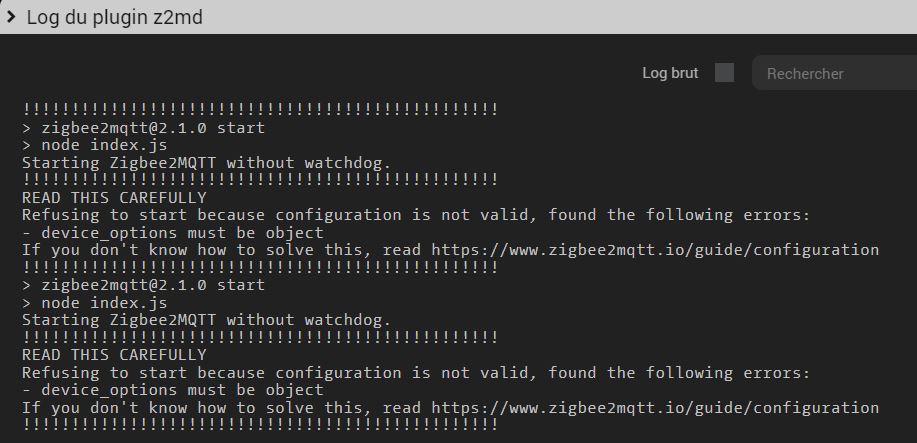
Task: Select the second READ THIS CAREFULLY log line
Action: tap(114, 356)
